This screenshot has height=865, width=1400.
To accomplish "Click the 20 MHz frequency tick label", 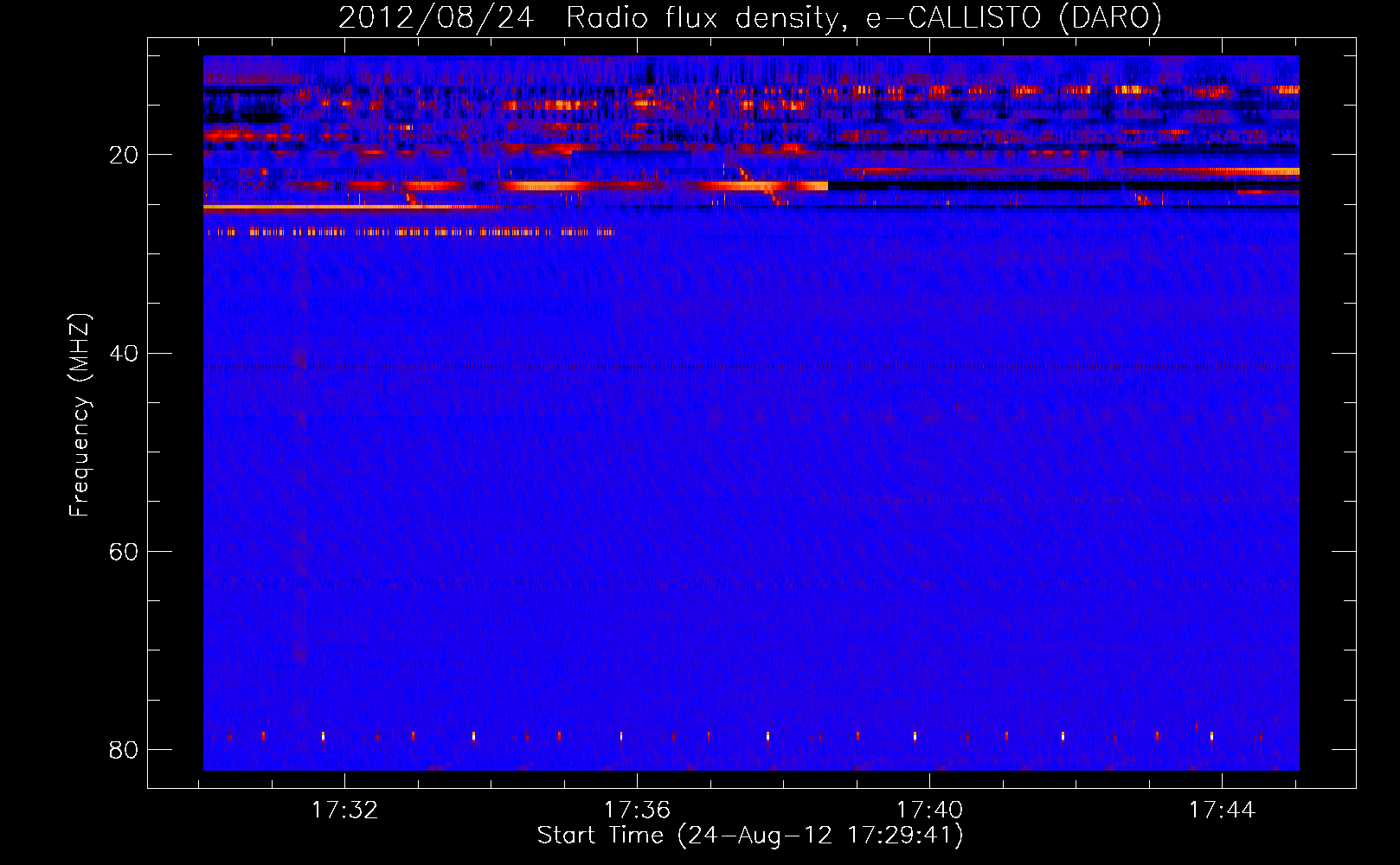I will pos(124,155).
